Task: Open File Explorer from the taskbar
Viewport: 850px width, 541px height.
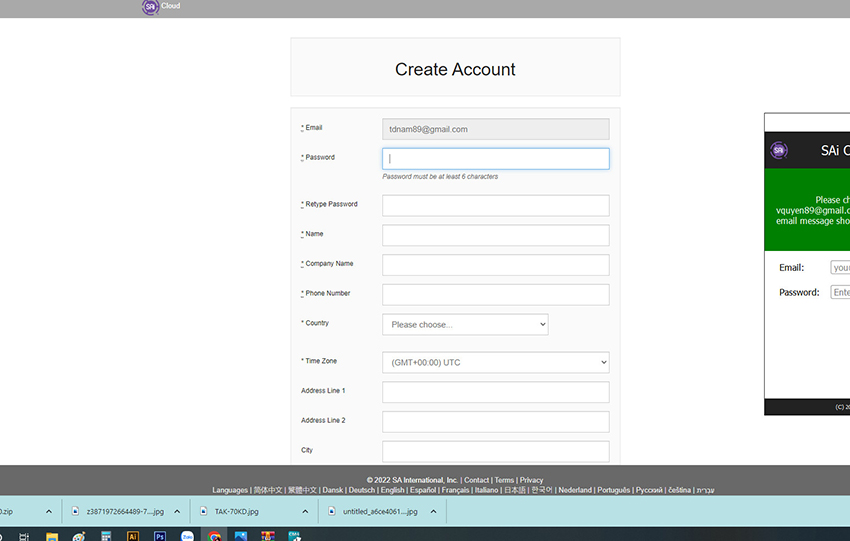Action: point(52,535)
